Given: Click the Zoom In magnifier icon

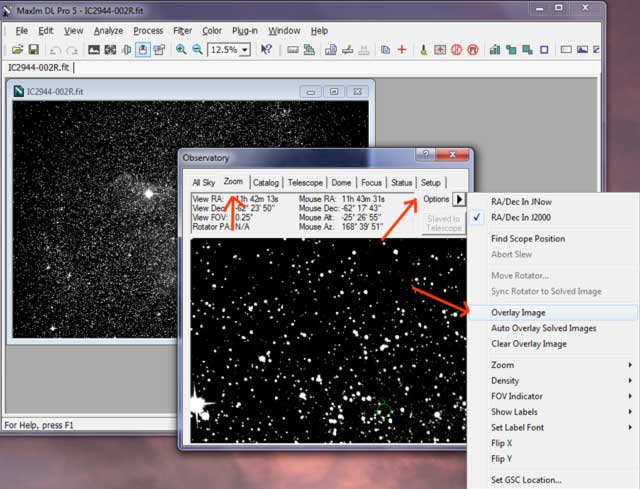Looking at the screenshot, I should pyautogui.click(x=180, y=49).
